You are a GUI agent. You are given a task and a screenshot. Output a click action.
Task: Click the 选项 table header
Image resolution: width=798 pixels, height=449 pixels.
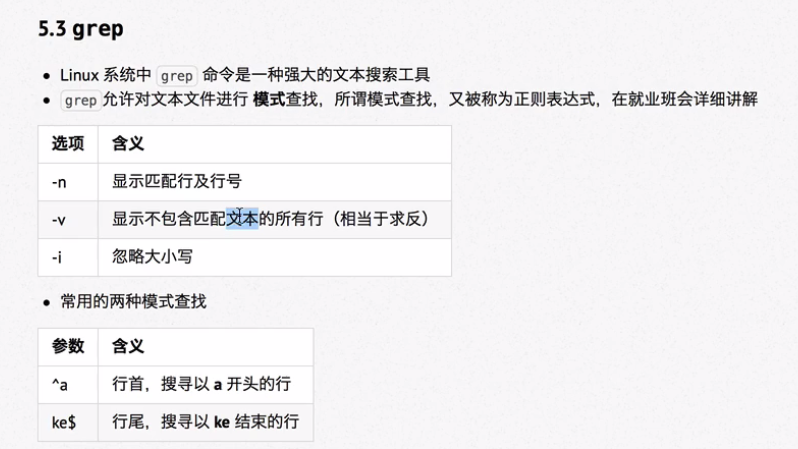point(68,144)
